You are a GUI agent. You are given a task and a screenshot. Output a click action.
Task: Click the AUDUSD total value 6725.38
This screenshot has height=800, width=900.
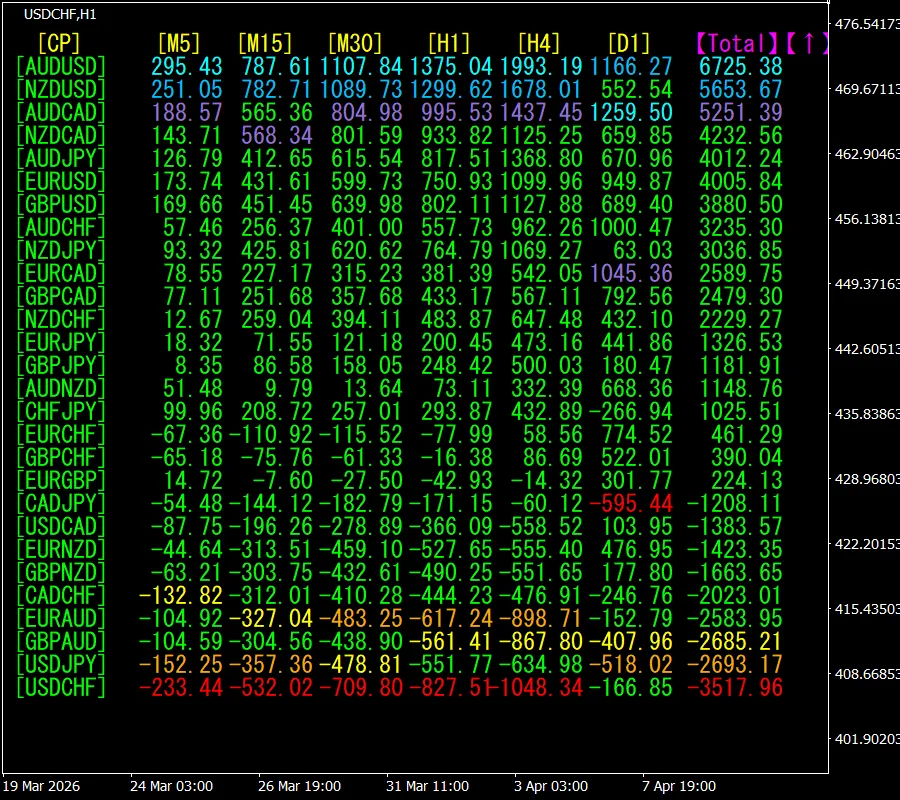coord(741,66)
